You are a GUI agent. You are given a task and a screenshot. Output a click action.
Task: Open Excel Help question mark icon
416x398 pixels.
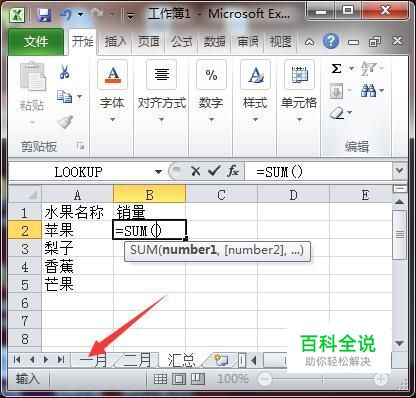(331, 42)
